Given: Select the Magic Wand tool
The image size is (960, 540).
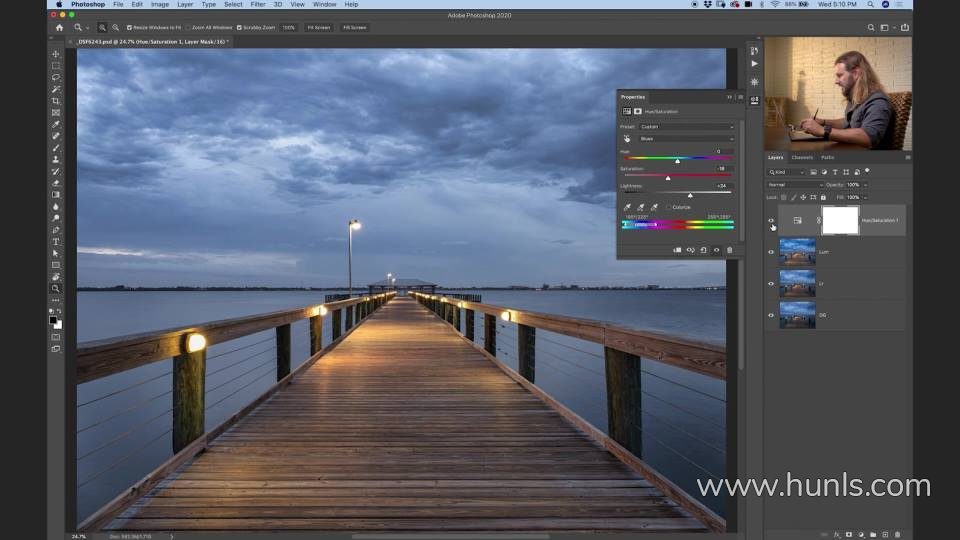Looking at the screenshot, I should point(56,89).
